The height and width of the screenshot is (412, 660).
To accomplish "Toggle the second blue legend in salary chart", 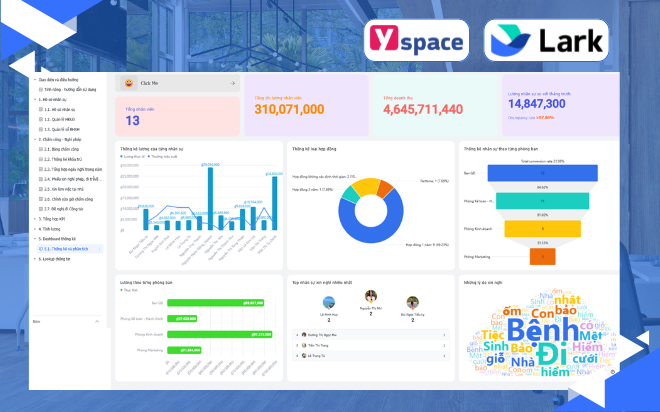I will (162, 157).
